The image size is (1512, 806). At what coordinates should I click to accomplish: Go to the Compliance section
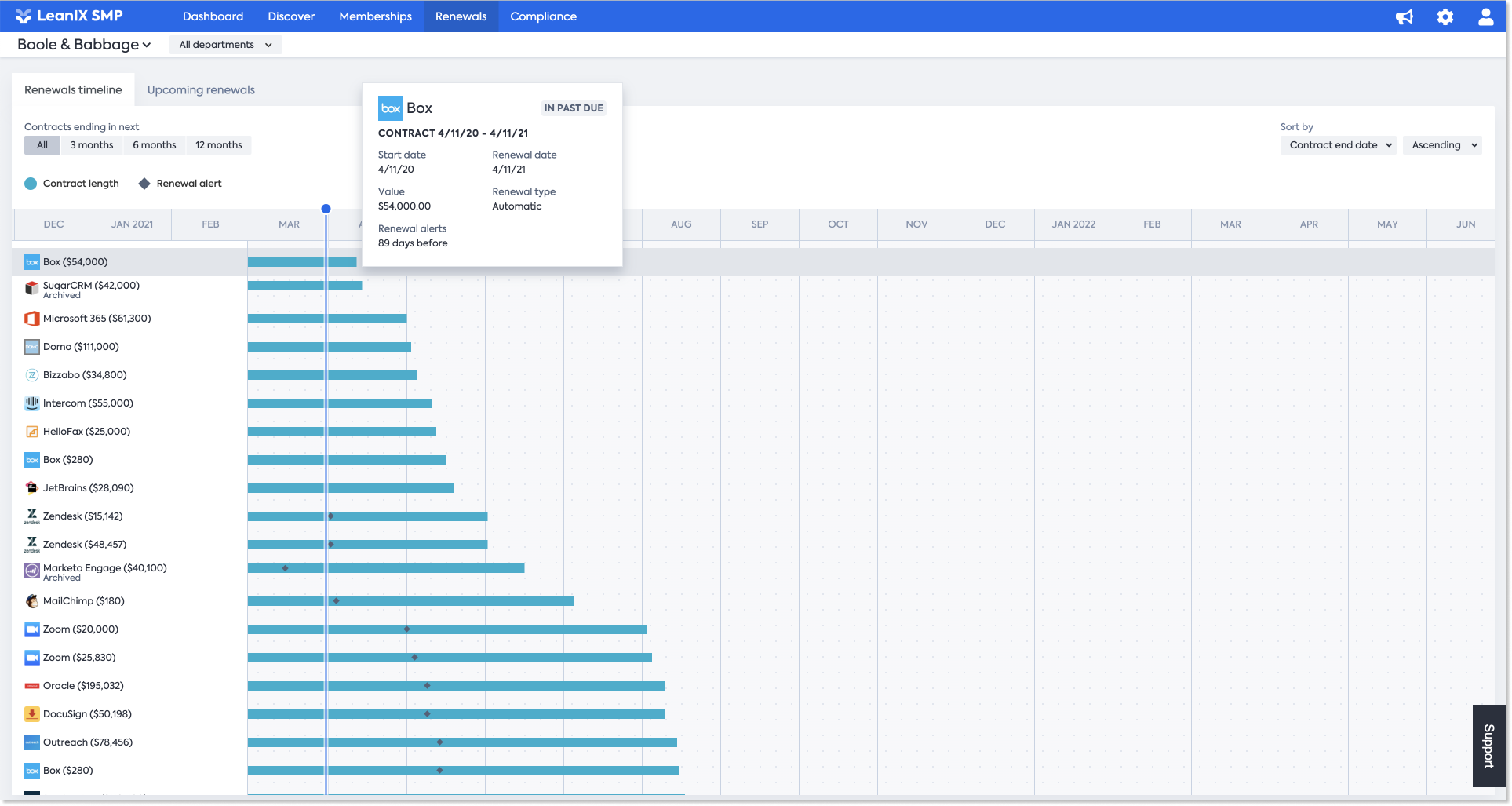543,16
